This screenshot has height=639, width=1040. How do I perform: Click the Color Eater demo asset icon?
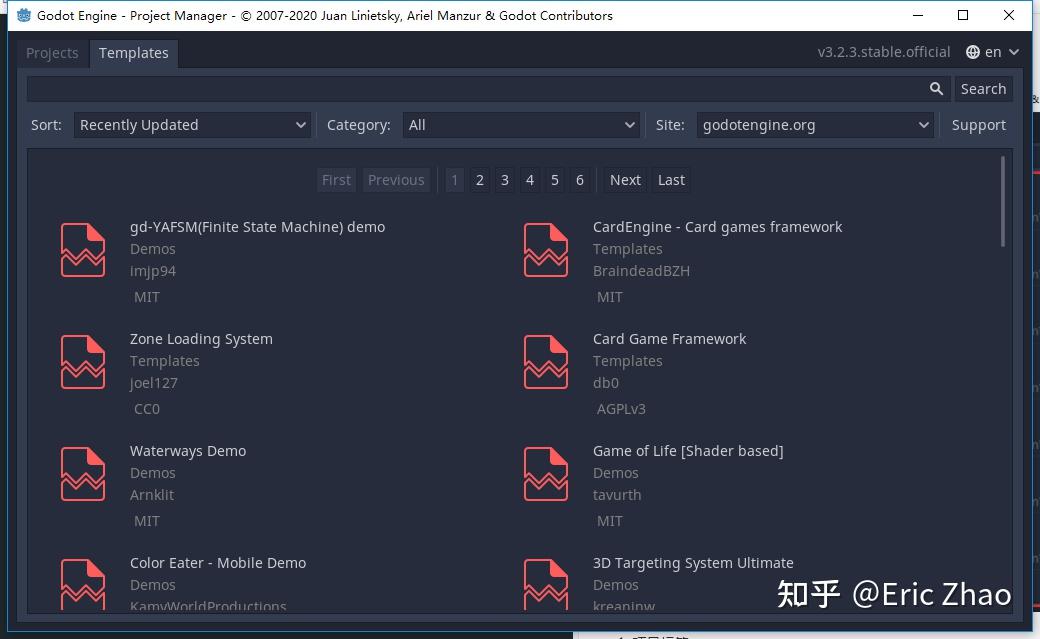pyautogui.click(x=82, y=583)
